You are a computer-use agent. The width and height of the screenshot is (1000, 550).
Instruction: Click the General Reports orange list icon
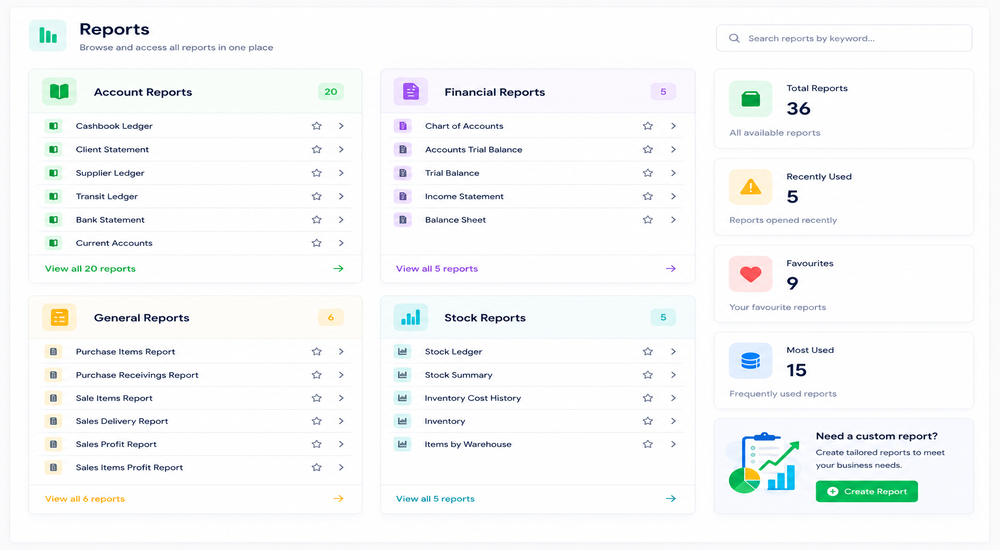(x=59, y=317)
